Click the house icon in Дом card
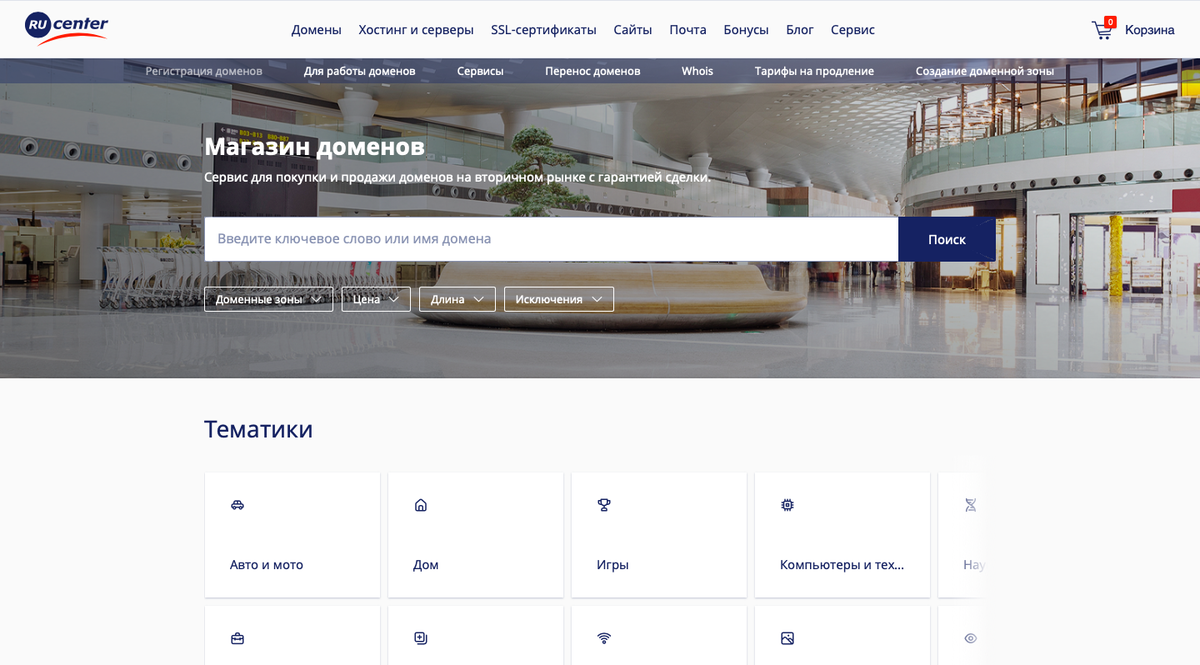Image resolution: width=1200 pixels, height=665 pixels. [x=420, y=505]
